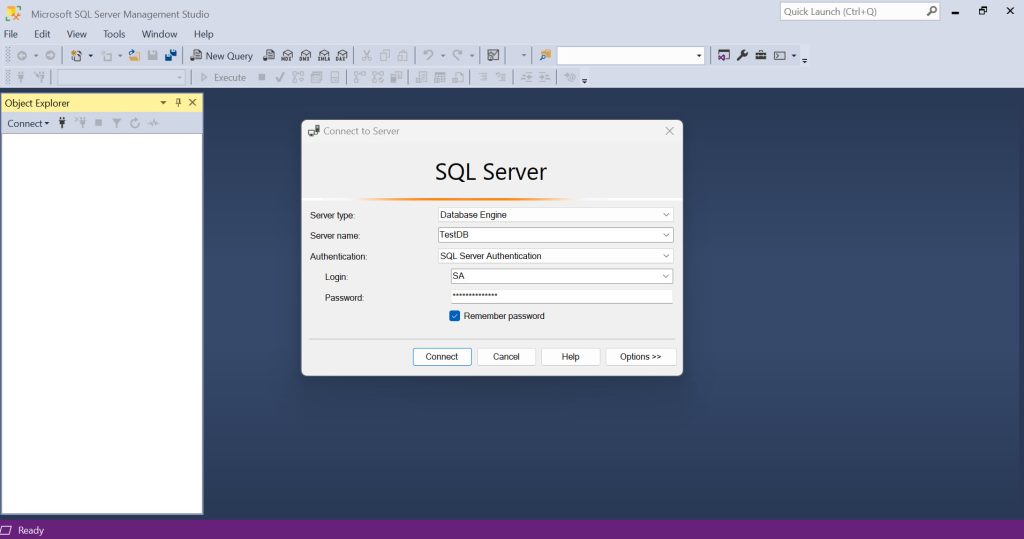This screenshot has width=1024, height=539.
Task: Open the Authentication dropdown
Action: click(x=555, y=255)
